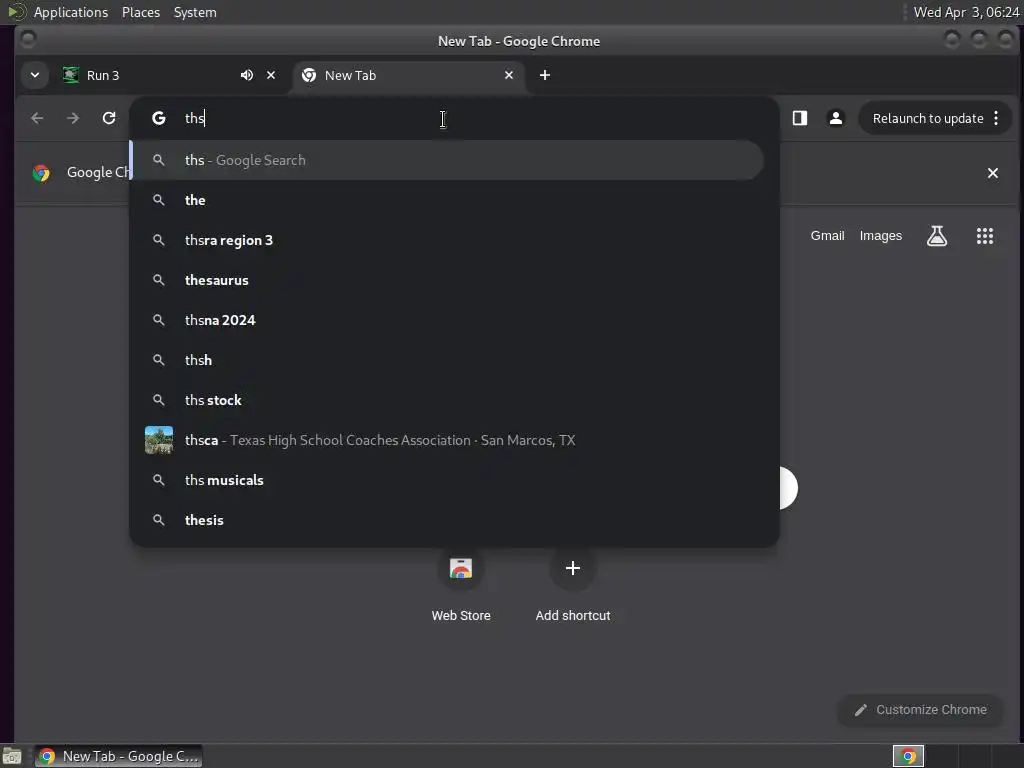Click search icon beside 'ths stock'
This screenshot has height=768, width=1024.
pyautogui.click(x=159, y=400)
